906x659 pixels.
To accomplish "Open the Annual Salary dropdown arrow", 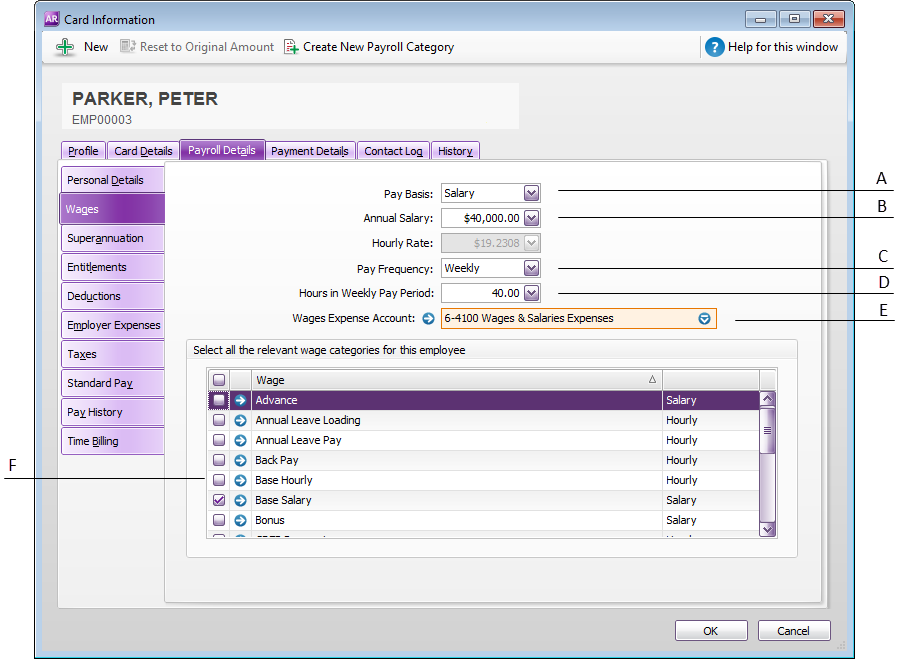I will [x=532, y=218].
